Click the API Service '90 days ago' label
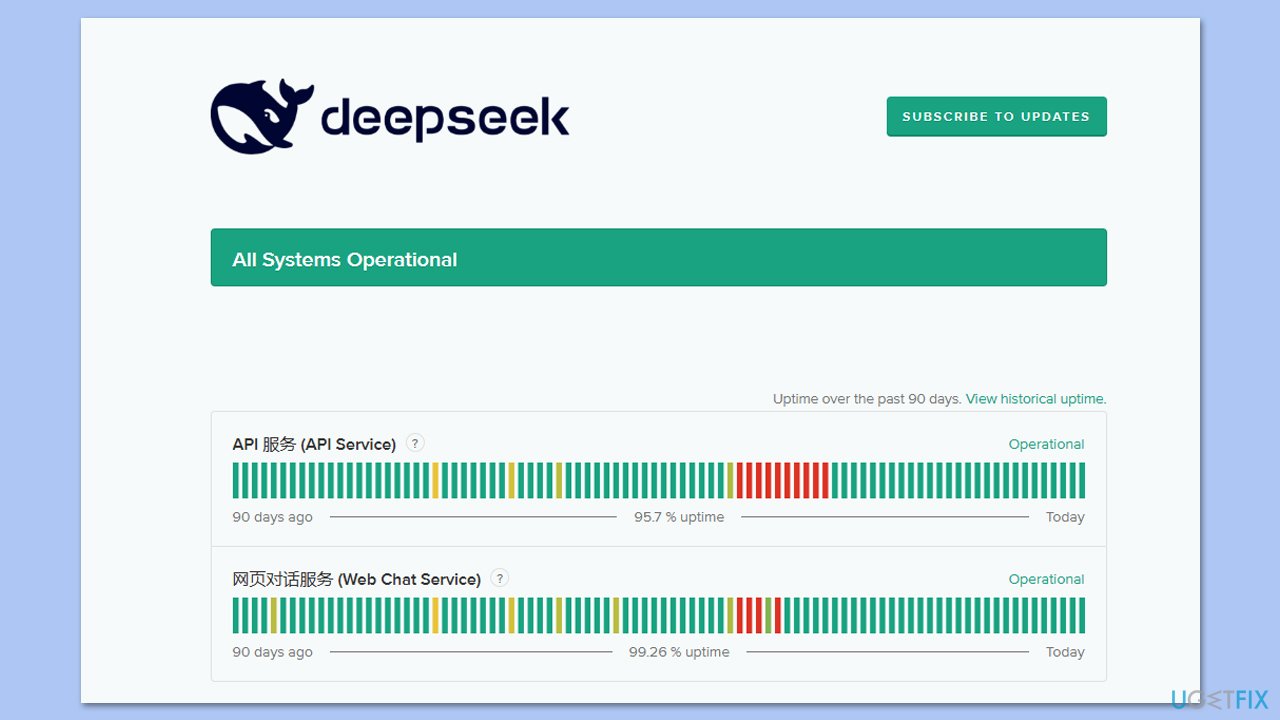The width and height of the screenshot is (1280, 720). [272, 517]
